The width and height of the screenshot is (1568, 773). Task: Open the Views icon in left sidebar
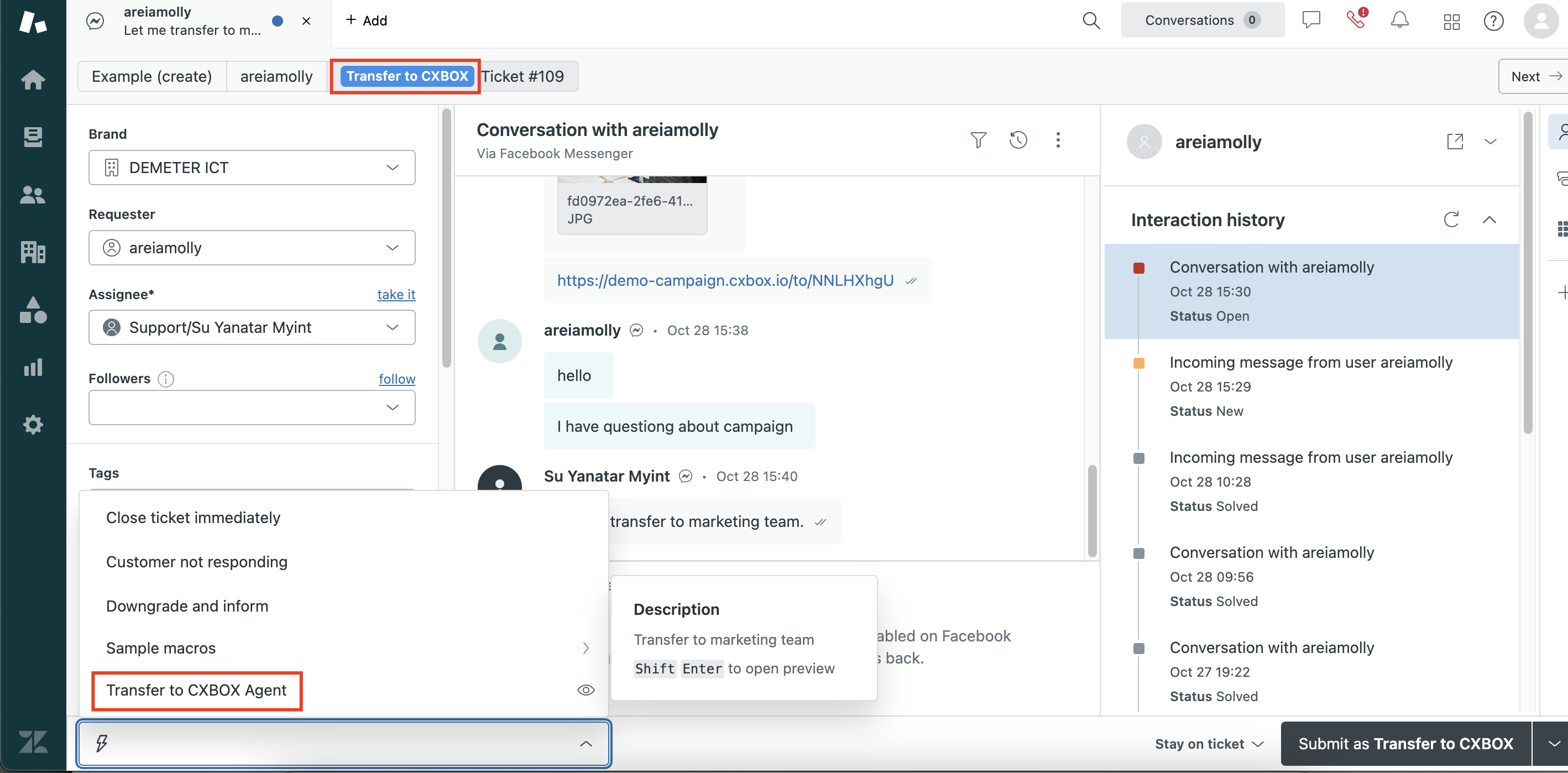point(33,137)
